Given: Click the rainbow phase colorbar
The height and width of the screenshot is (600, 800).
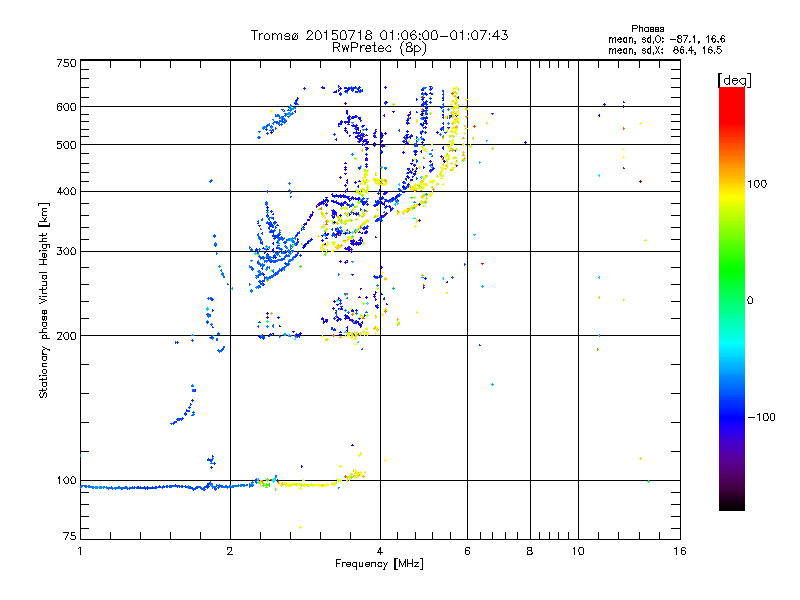Looking at the screenshot, I should point(732,298).
